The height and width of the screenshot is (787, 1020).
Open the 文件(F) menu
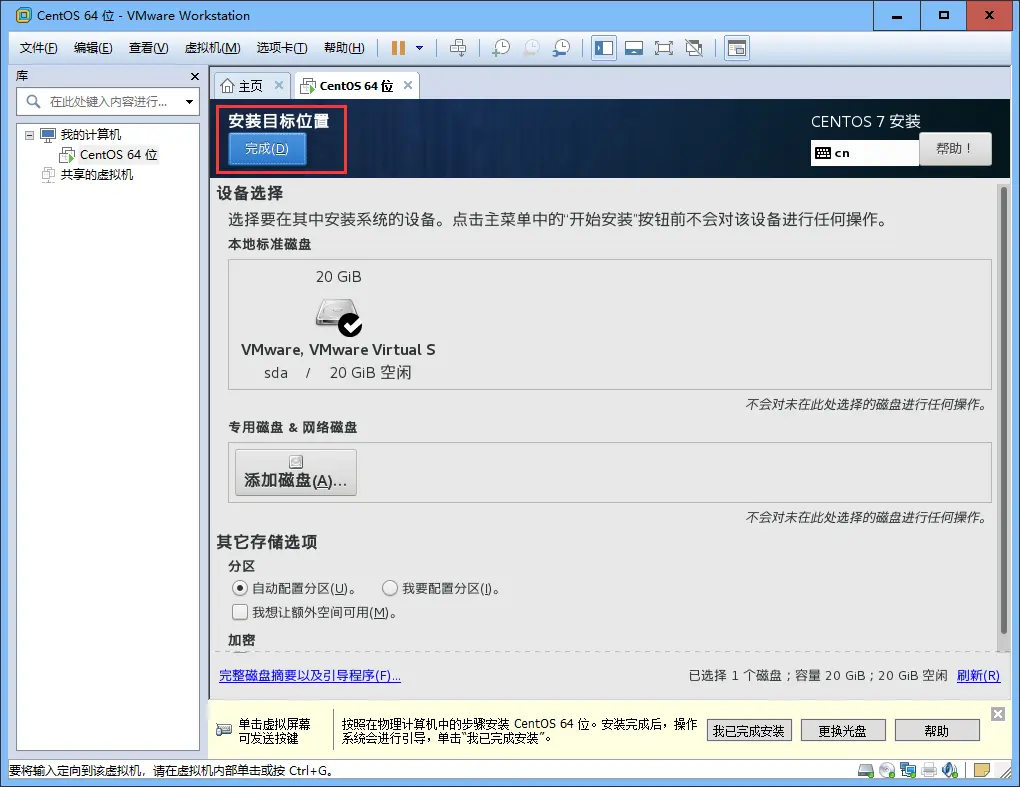tap(38, 48)
